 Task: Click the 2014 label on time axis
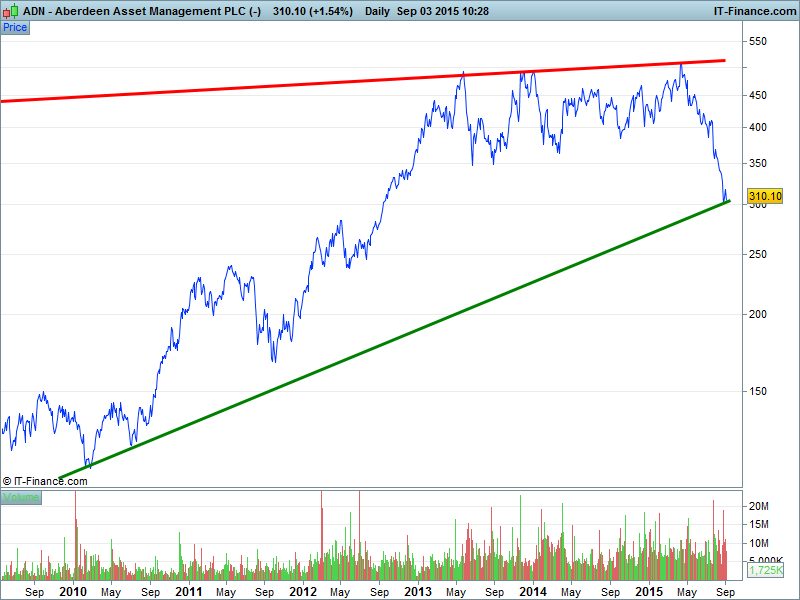point(533,592)
